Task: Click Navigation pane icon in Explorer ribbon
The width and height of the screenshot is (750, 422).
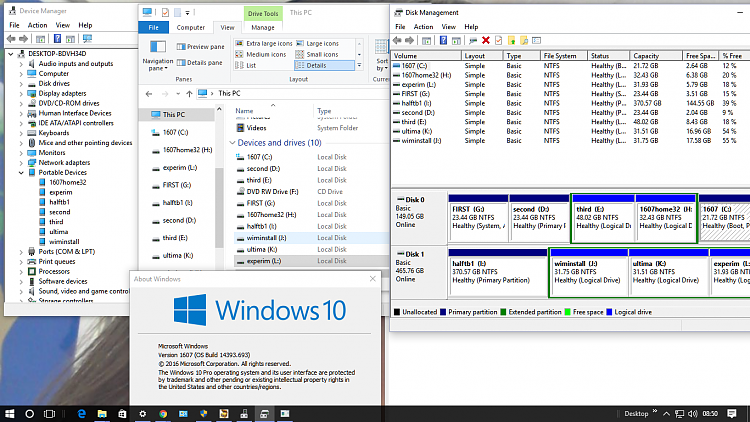Action: pos(158,46)
